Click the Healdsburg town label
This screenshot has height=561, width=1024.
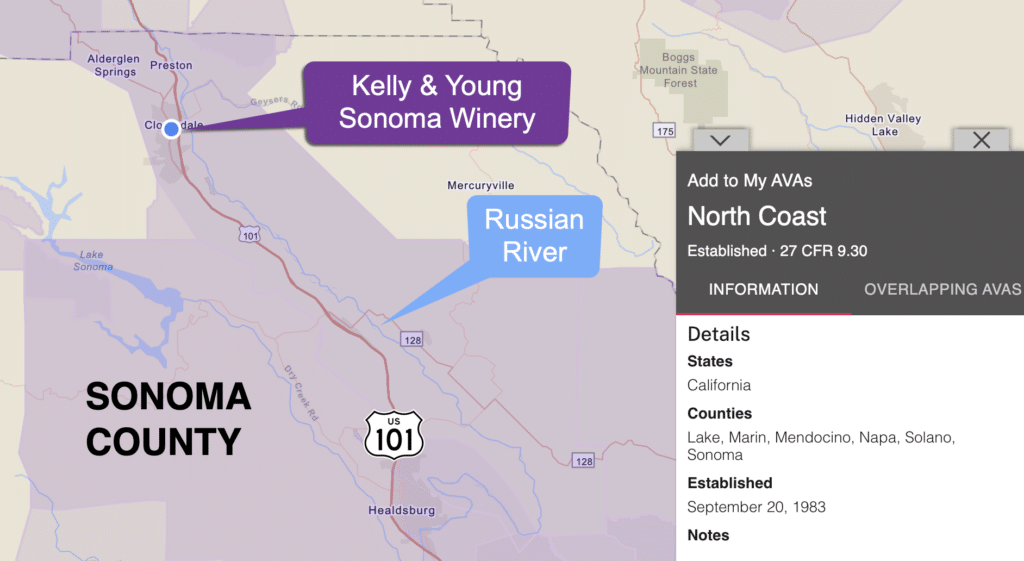tap(402, 511)
